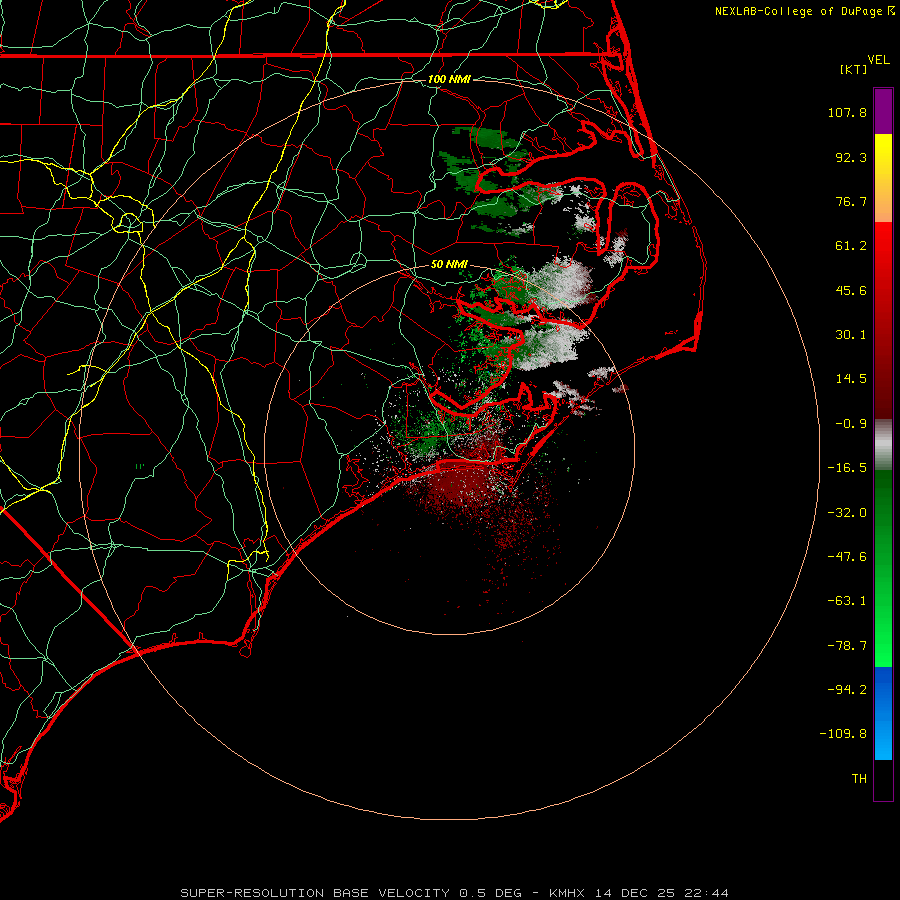Select the 14.5 velocity legend value

(x=851, y=379)
